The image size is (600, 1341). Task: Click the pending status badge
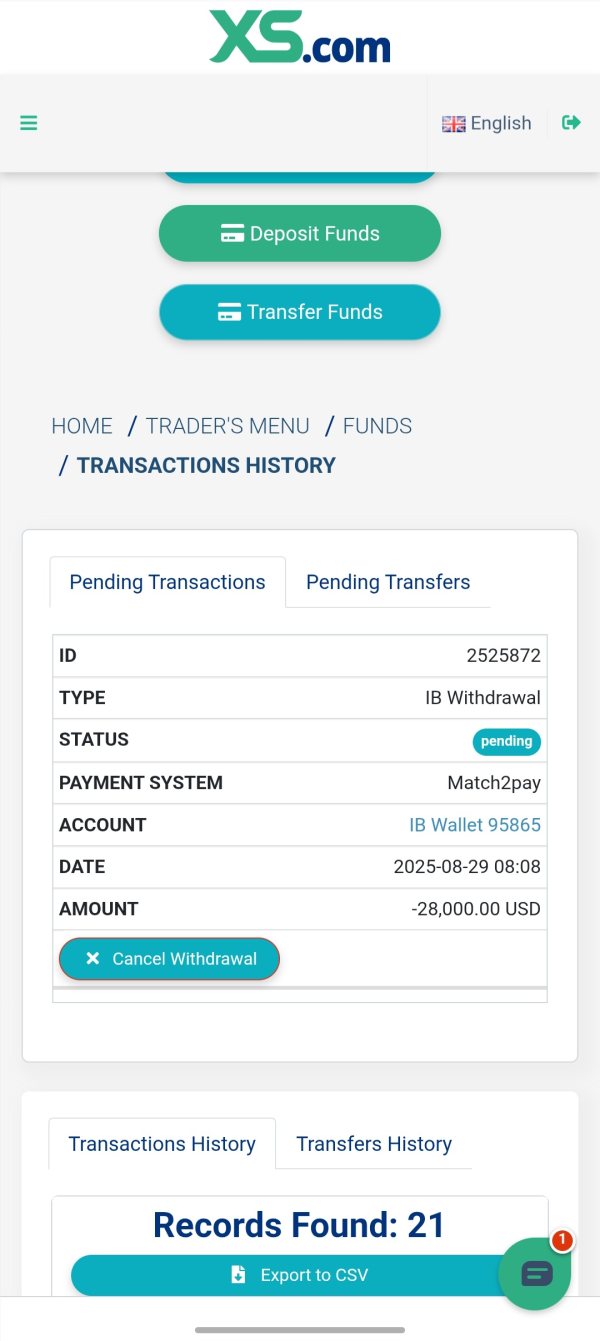506,741
